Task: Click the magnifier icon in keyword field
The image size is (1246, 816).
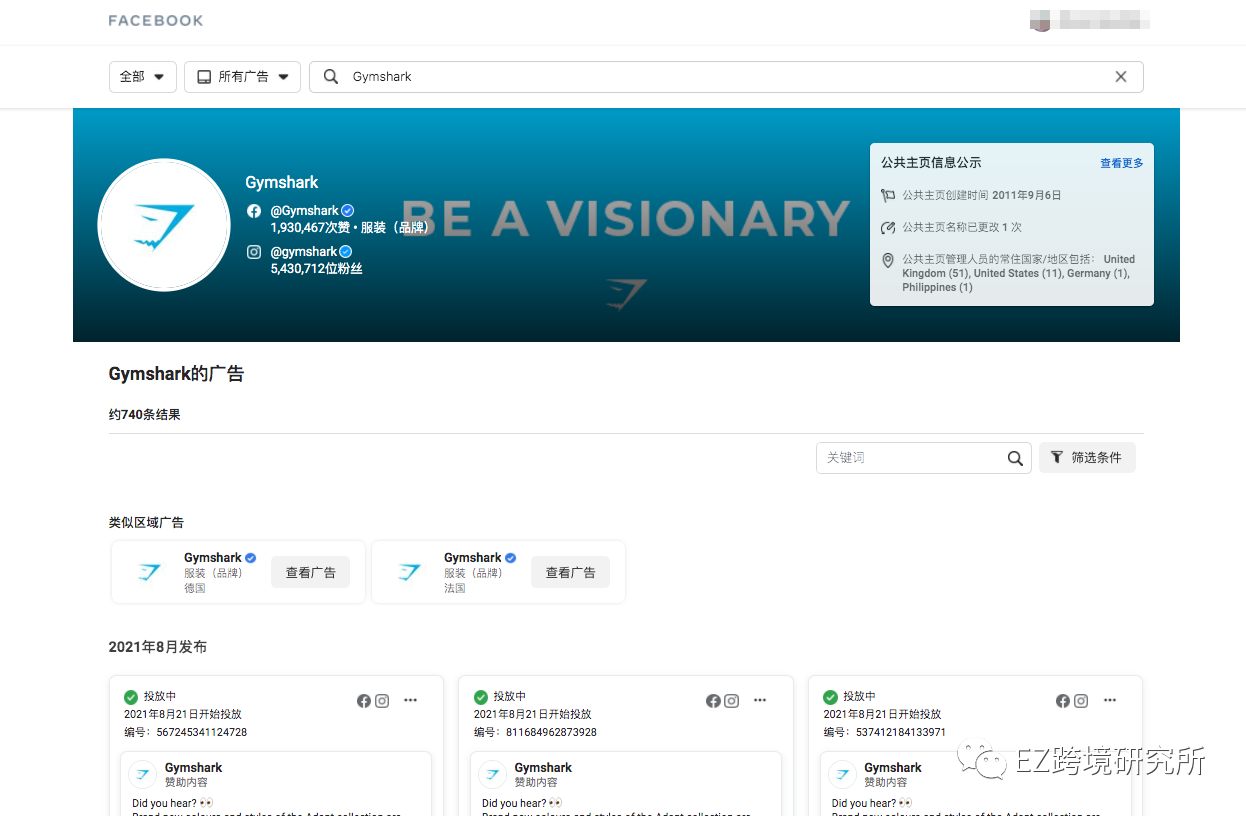Action: tap(1015, 458)
